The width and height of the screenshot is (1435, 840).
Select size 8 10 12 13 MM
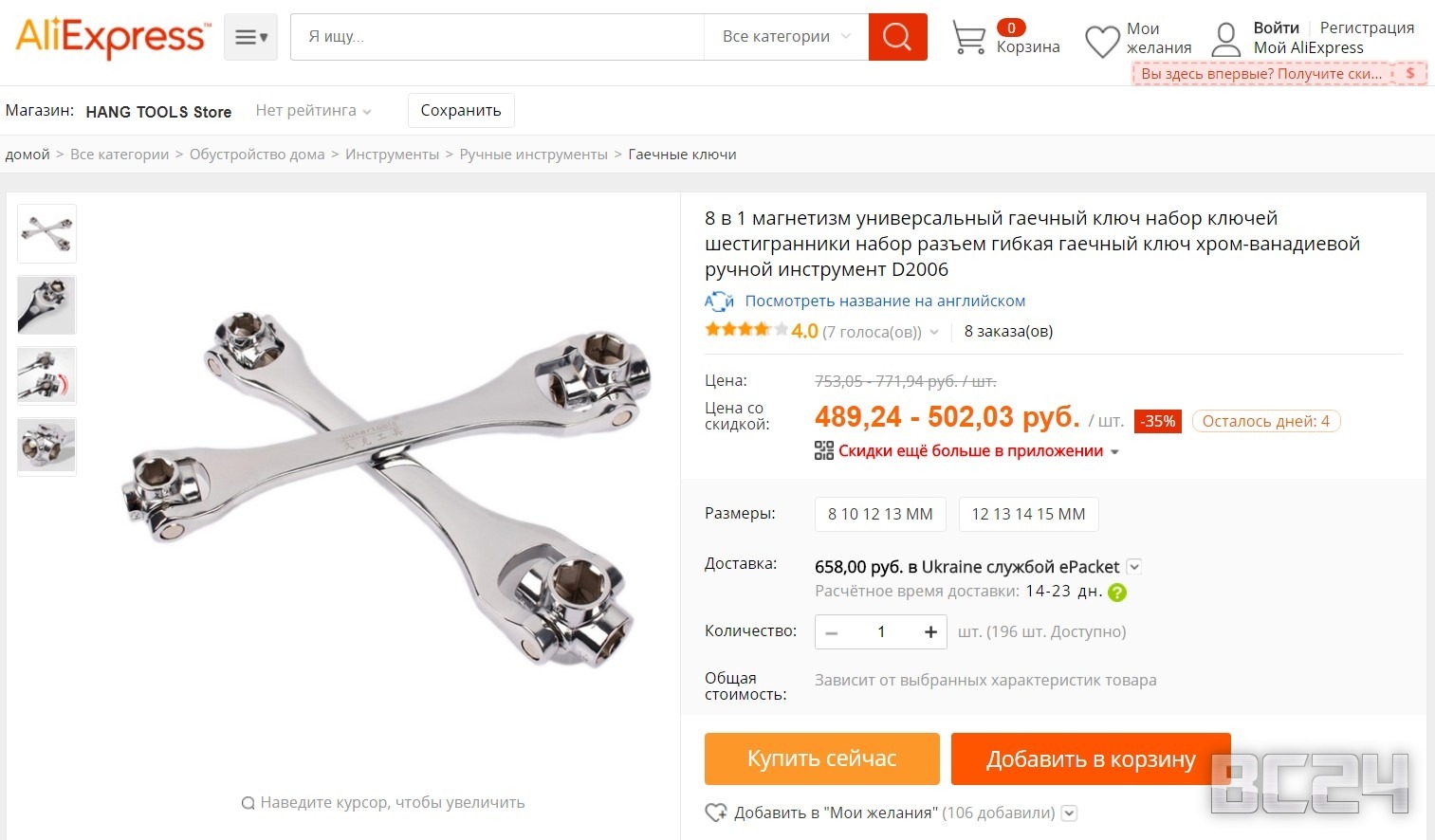880,514
